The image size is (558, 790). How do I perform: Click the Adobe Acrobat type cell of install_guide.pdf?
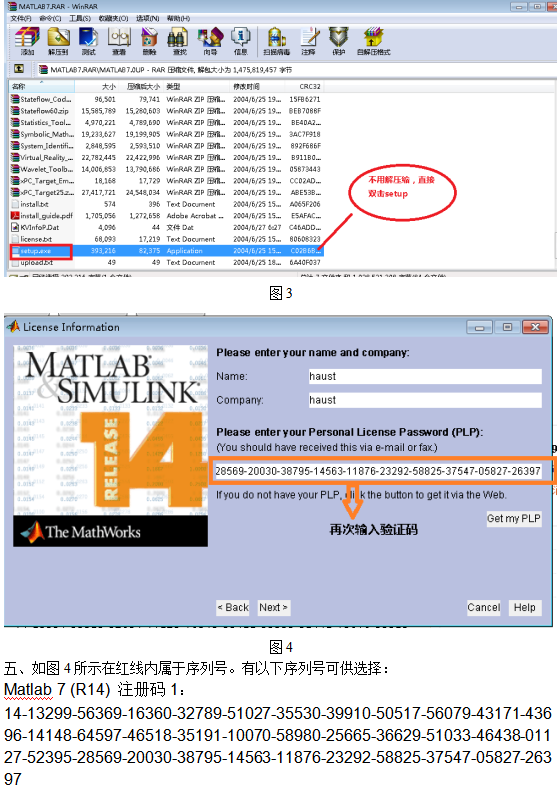195,216
